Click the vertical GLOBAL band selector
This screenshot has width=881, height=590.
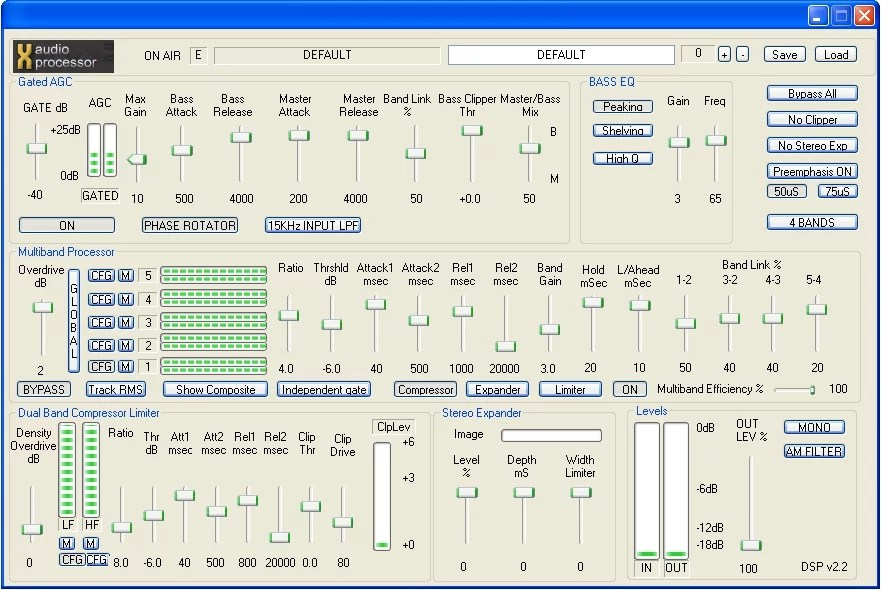coord(73,321)
